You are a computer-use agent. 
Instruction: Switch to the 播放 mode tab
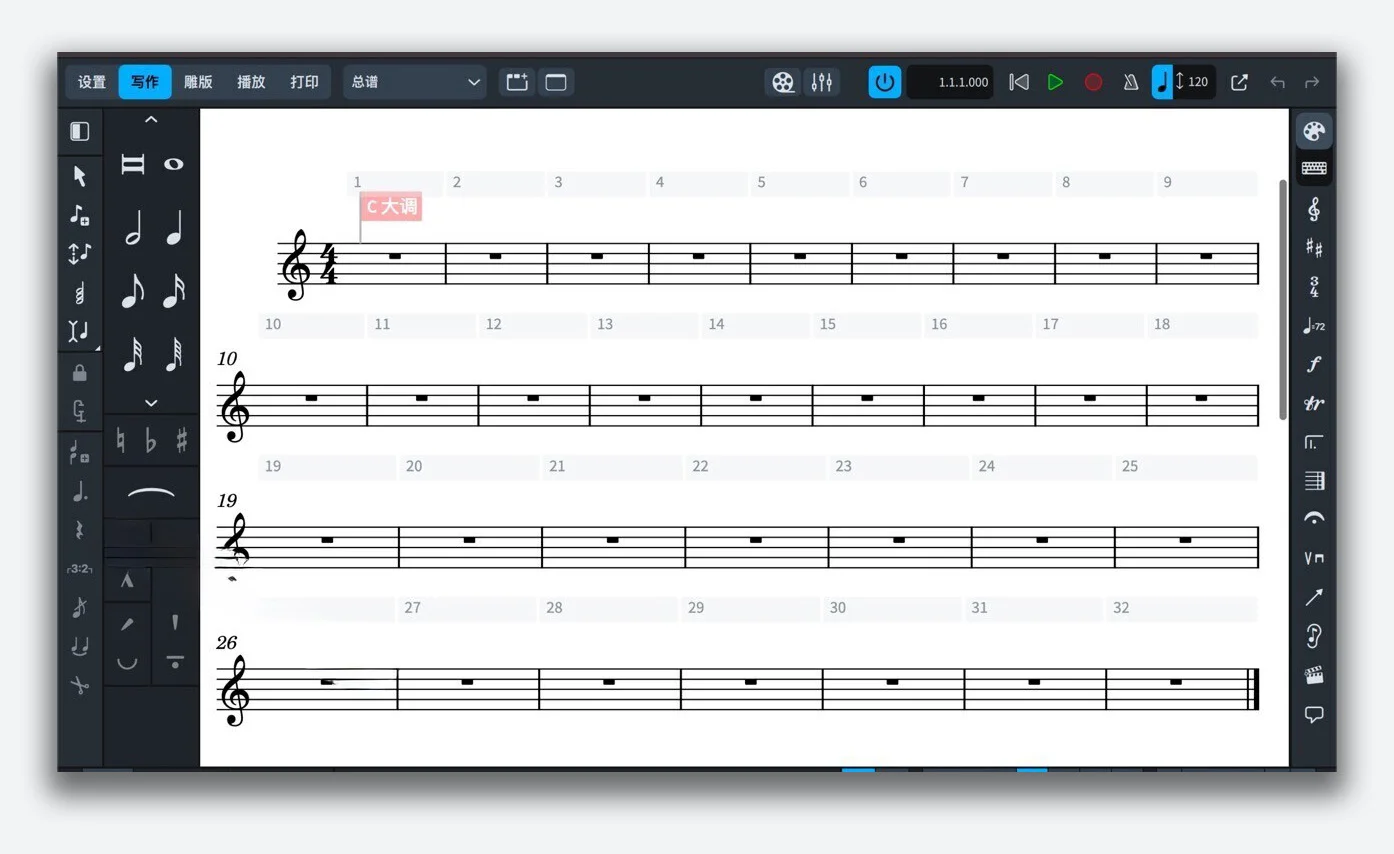click(x=251, y=82)
